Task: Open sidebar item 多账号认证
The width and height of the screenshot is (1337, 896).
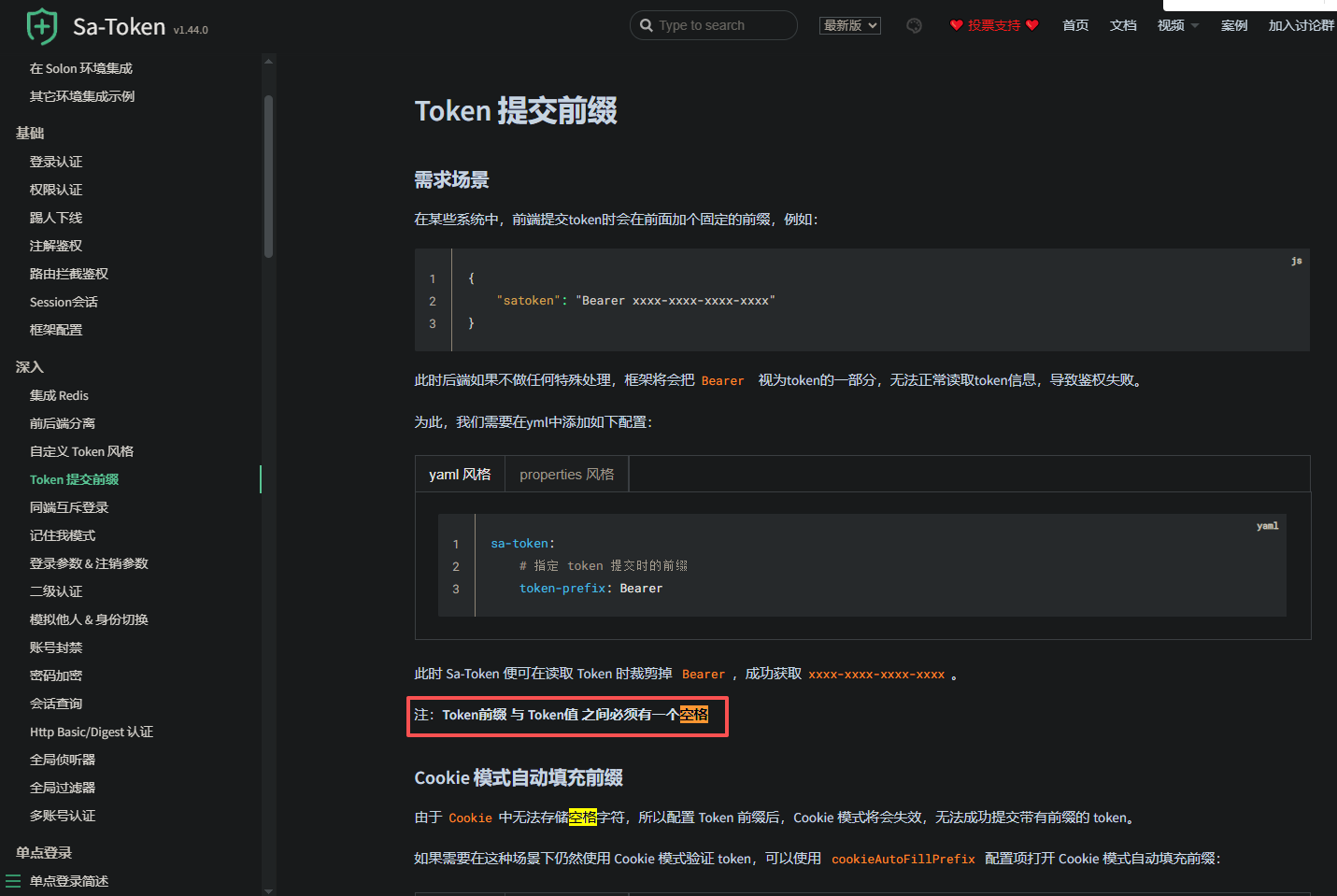Action: pyautogui.click(x=63, y=816)
